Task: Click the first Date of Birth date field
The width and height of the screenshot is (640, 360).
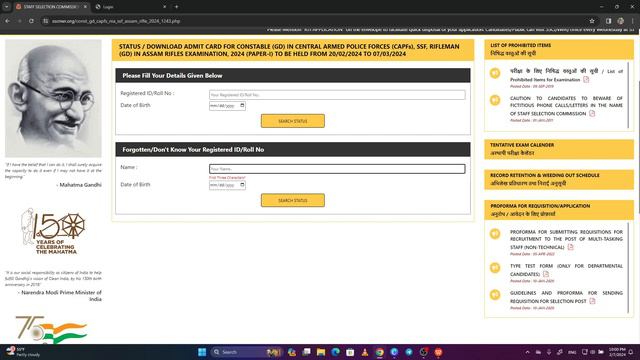Action: pyautogui.click(x=227, y=106)
